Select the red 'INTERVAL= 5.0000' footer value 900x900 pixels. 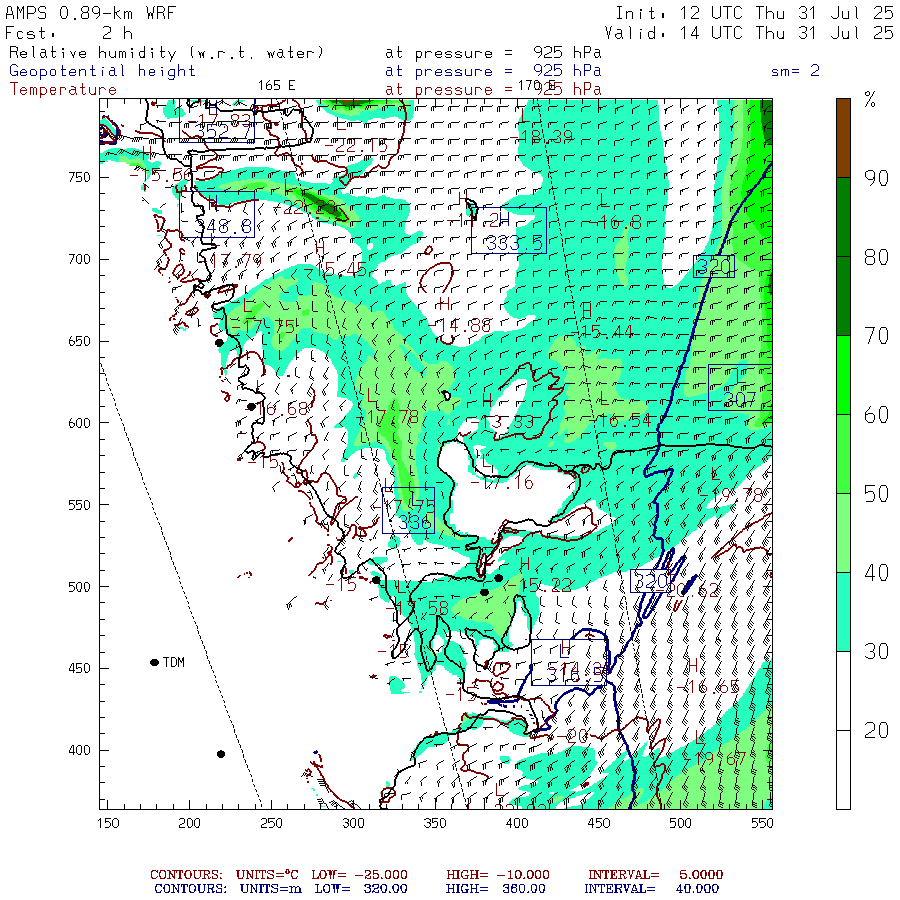[655, 875]
